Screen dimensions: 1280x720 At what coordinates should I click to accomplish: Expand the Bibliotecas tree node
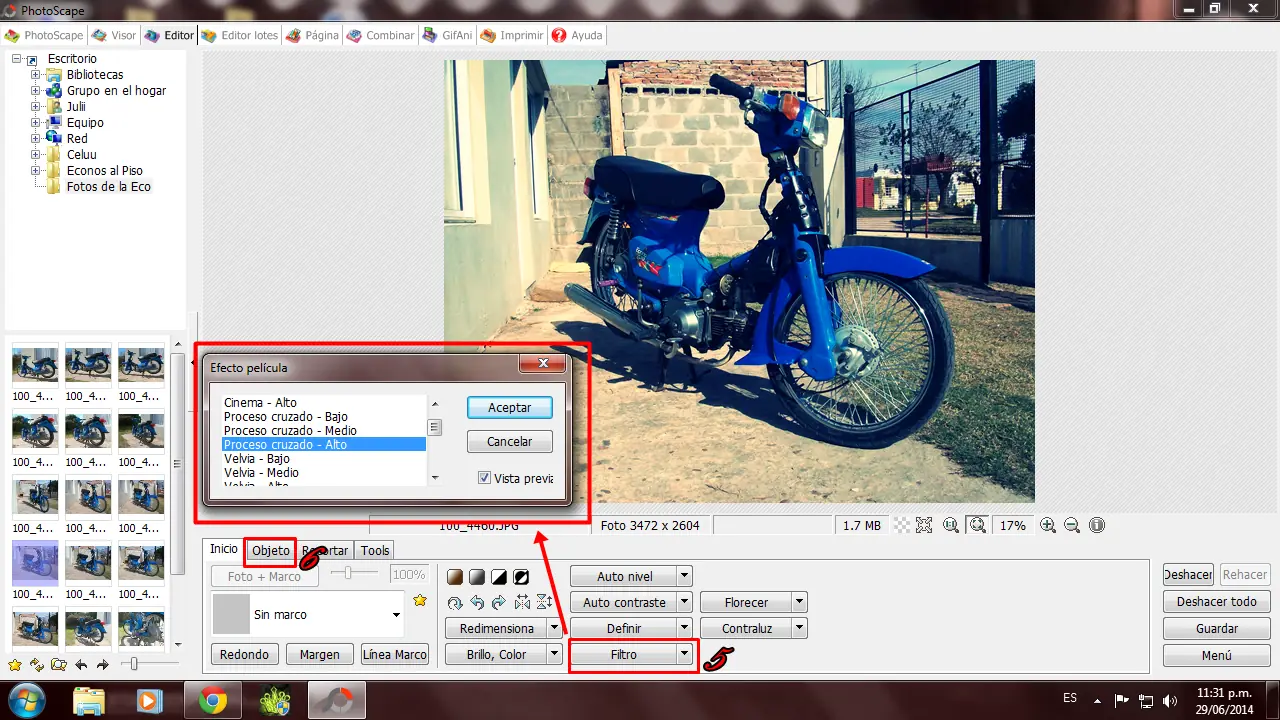[36, 75]
